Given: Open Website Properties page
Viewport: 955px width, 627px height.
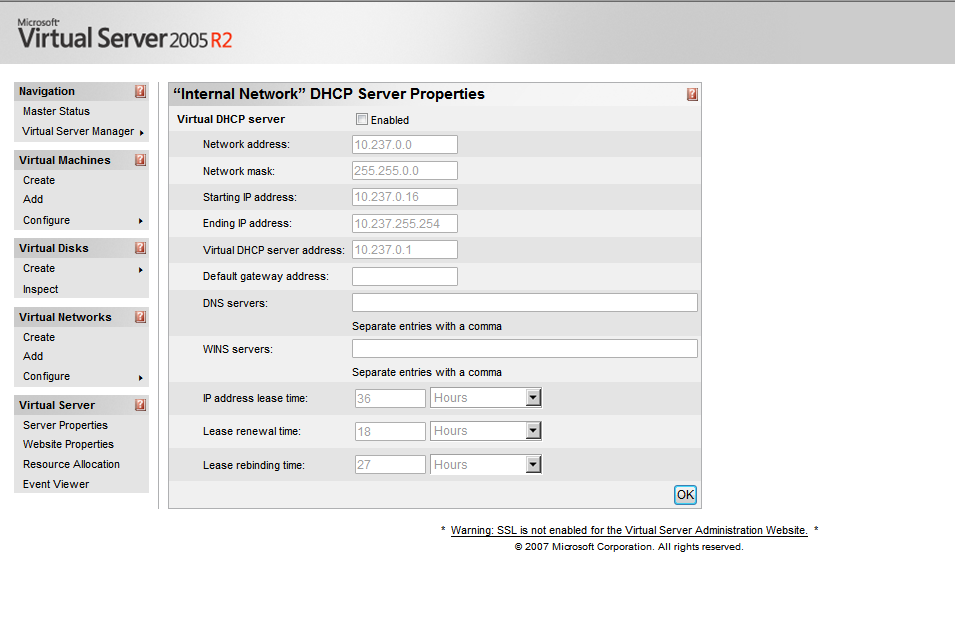Looking at the screenshot, I should coord(68,444).
